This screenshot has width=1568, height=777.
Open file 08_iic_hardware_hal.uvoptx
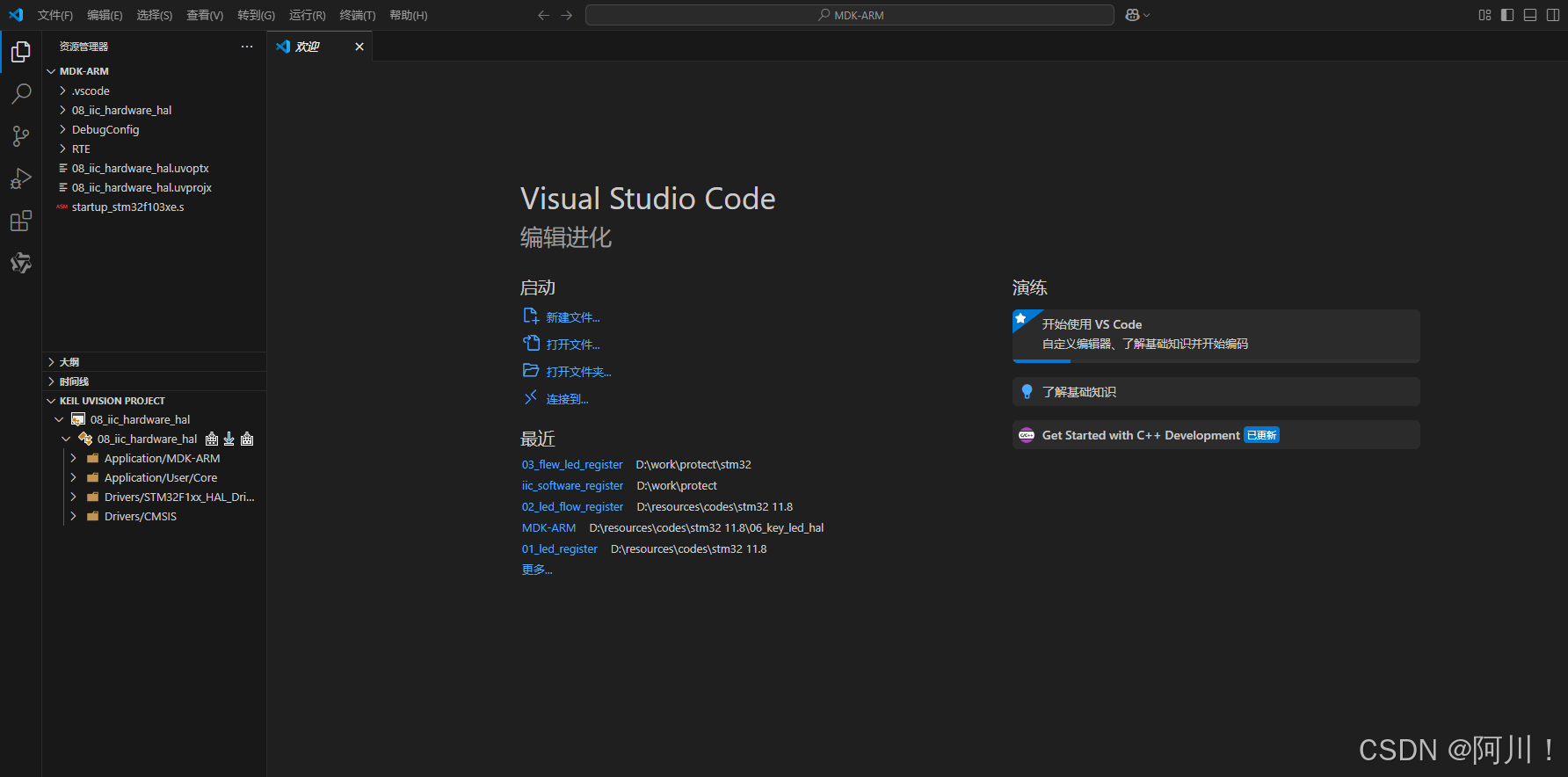(x=141, y=168)
